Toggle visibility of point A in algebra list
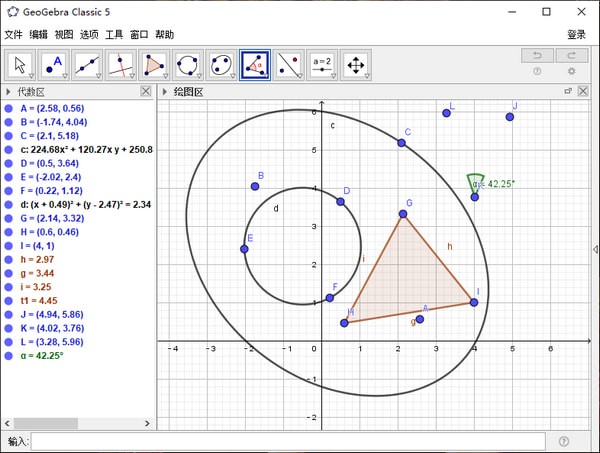Image resolution: width=600 pixels, height=453 pixels. coord(8,106)
